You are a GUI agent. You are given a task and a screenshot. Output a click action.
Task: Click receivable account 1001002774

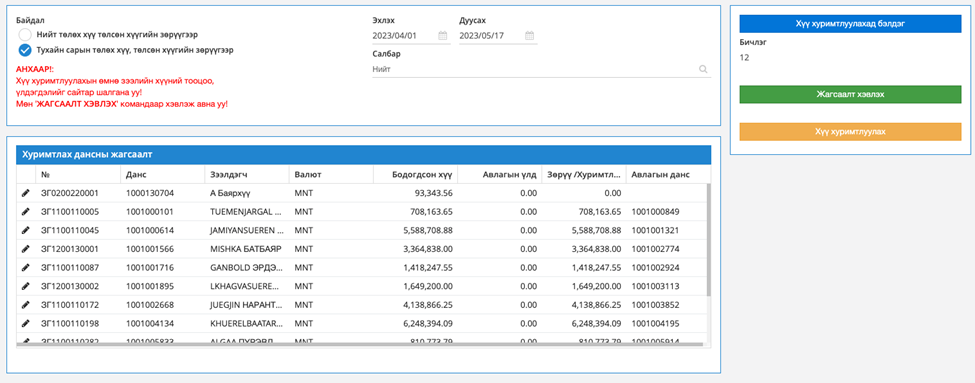(655, 249)
